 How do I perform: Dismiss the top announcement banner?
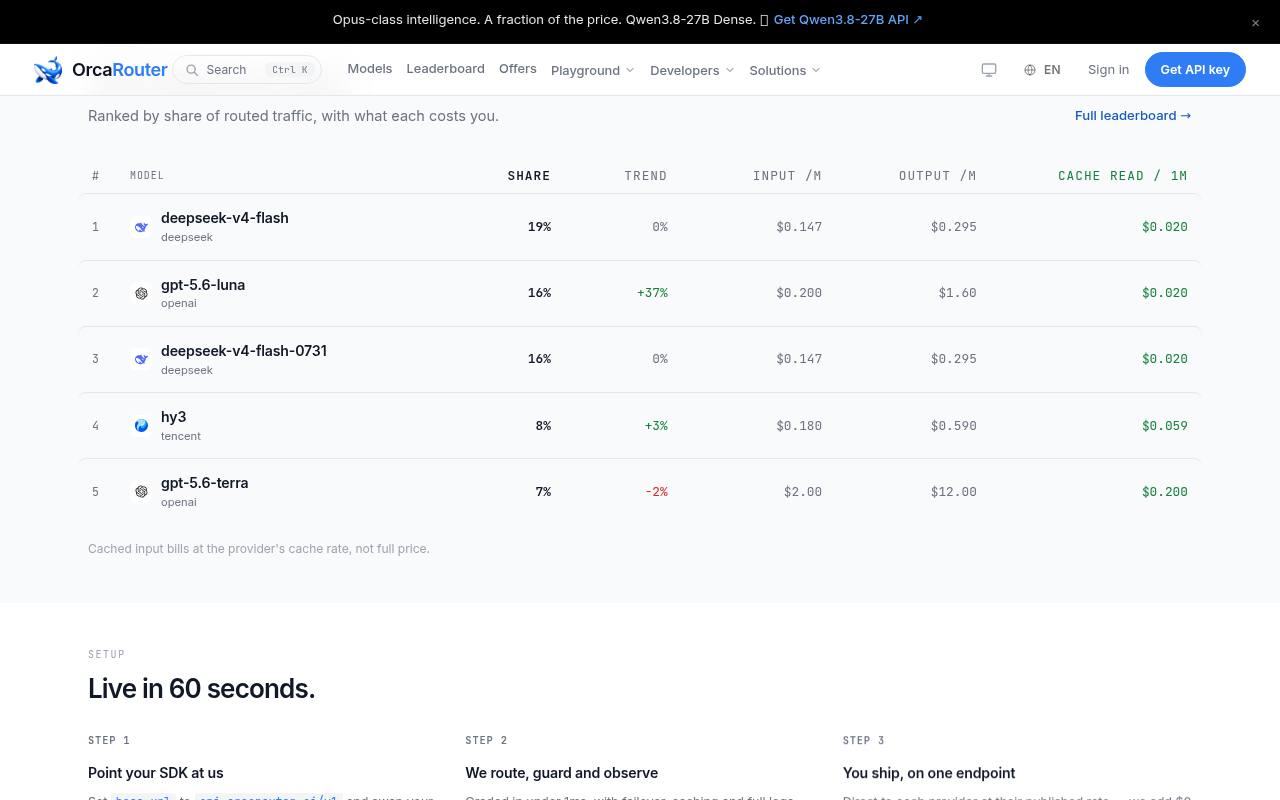coord(1255,23)
